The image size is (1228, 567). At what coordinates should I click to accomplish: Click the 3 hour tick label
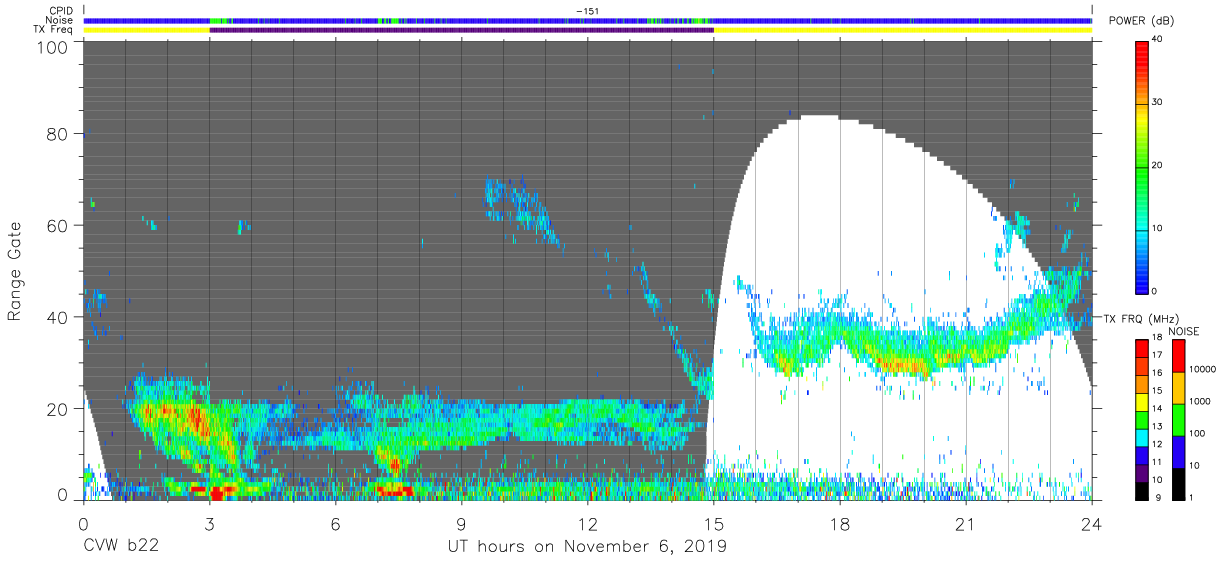(x=209, y=523)
